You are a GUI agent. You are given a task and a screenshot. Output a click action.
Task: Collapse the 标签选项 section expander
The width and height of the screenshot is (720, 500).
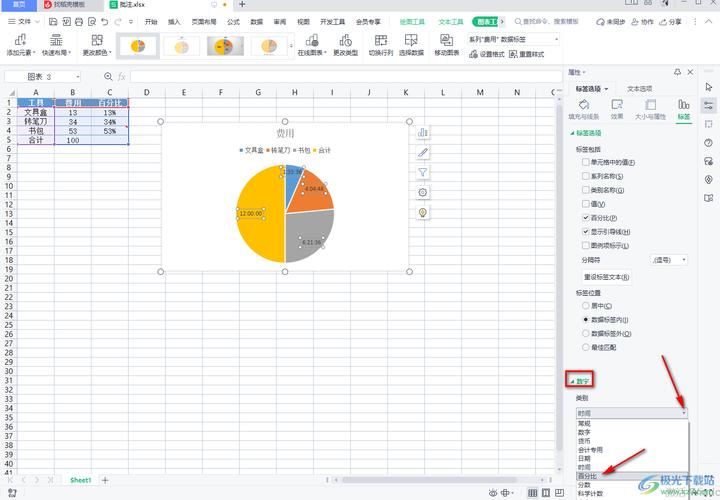572,133
